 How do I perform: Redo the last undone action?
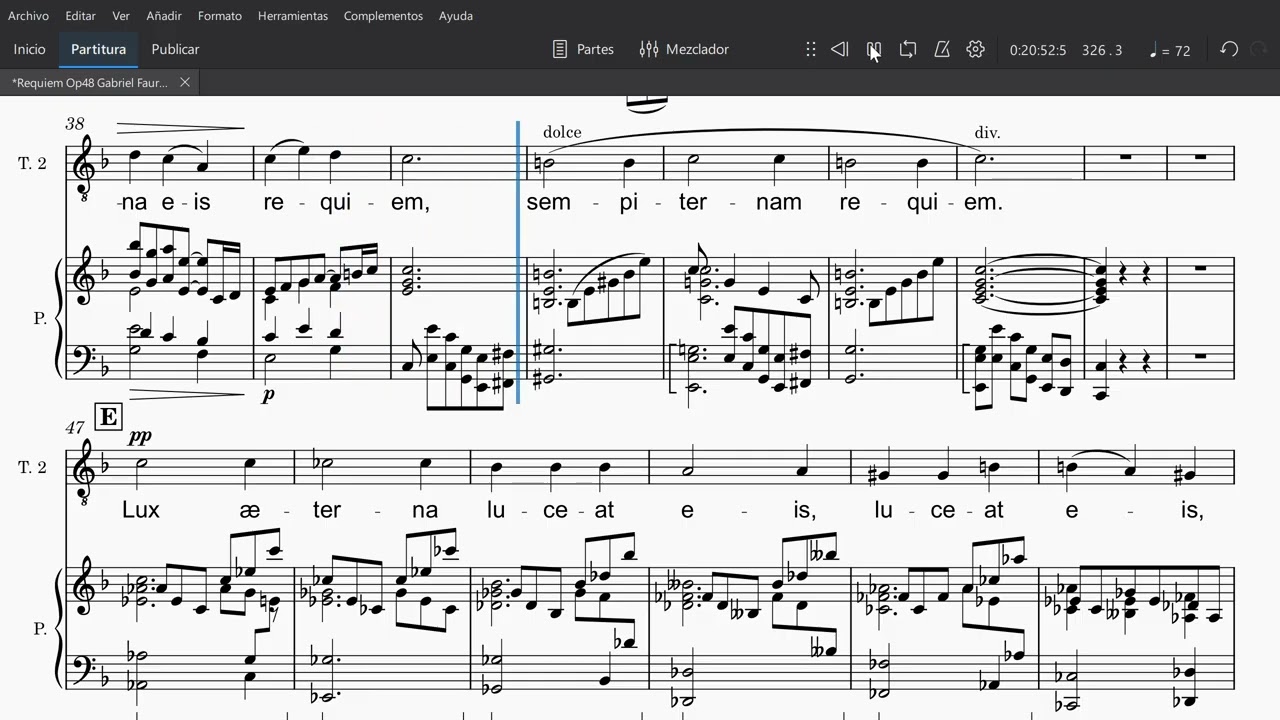coord(1259,49)
